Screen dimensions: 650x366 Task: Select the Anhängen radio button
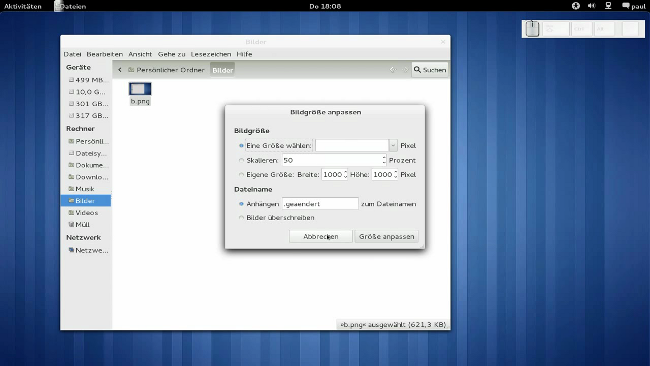241,204
